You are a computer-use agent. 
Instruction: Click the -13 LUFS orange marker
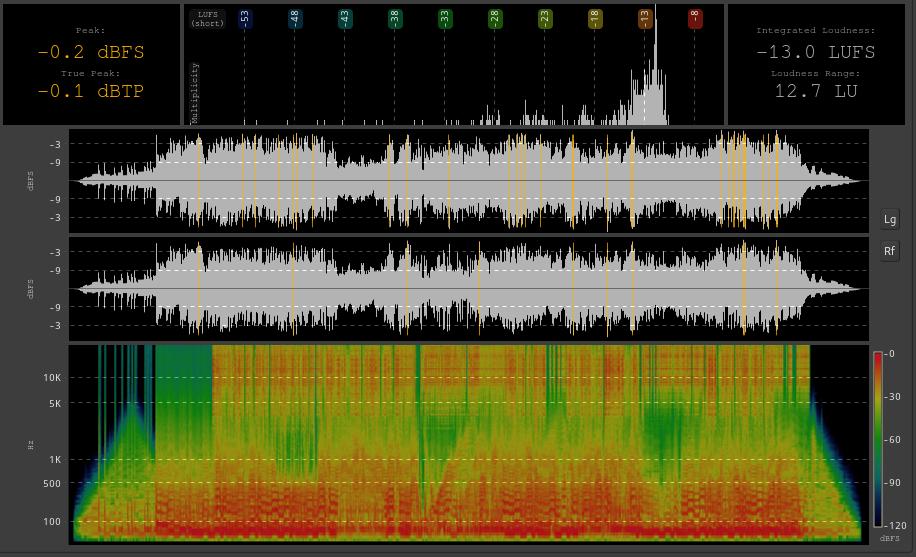tap(644, 19)
